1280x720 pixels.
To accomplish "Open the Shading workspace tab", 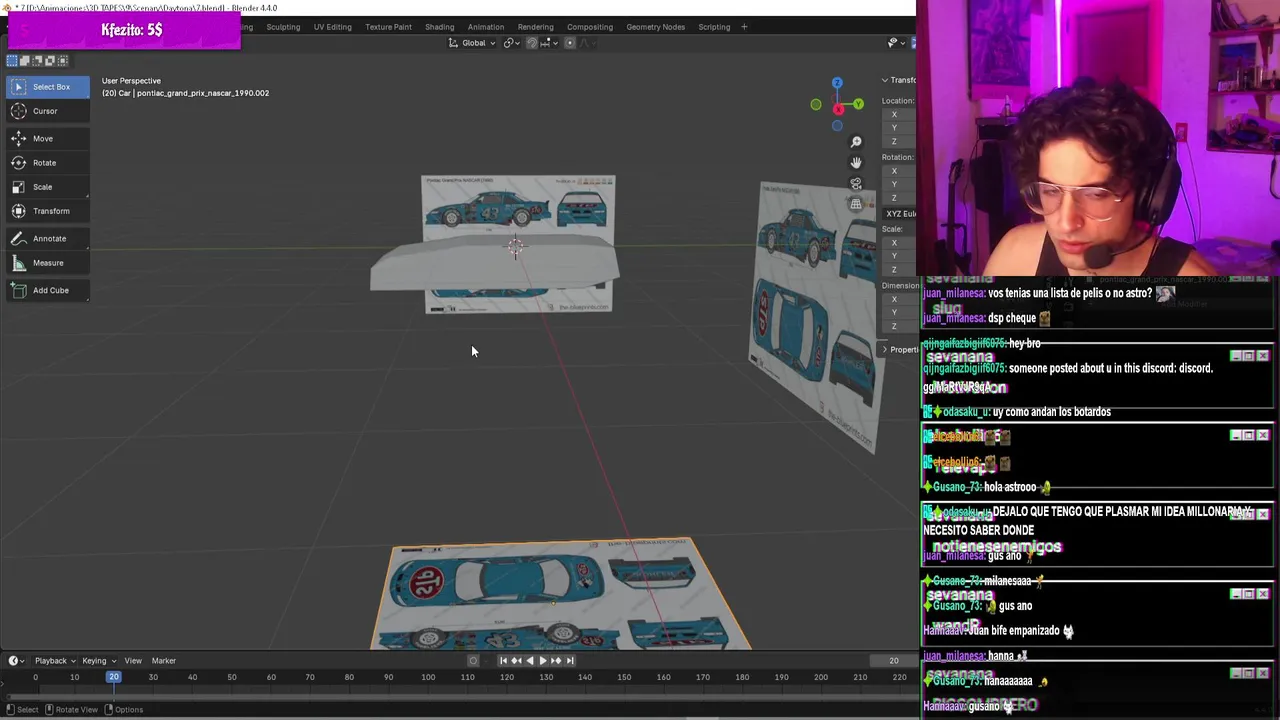I will point(439,27).
